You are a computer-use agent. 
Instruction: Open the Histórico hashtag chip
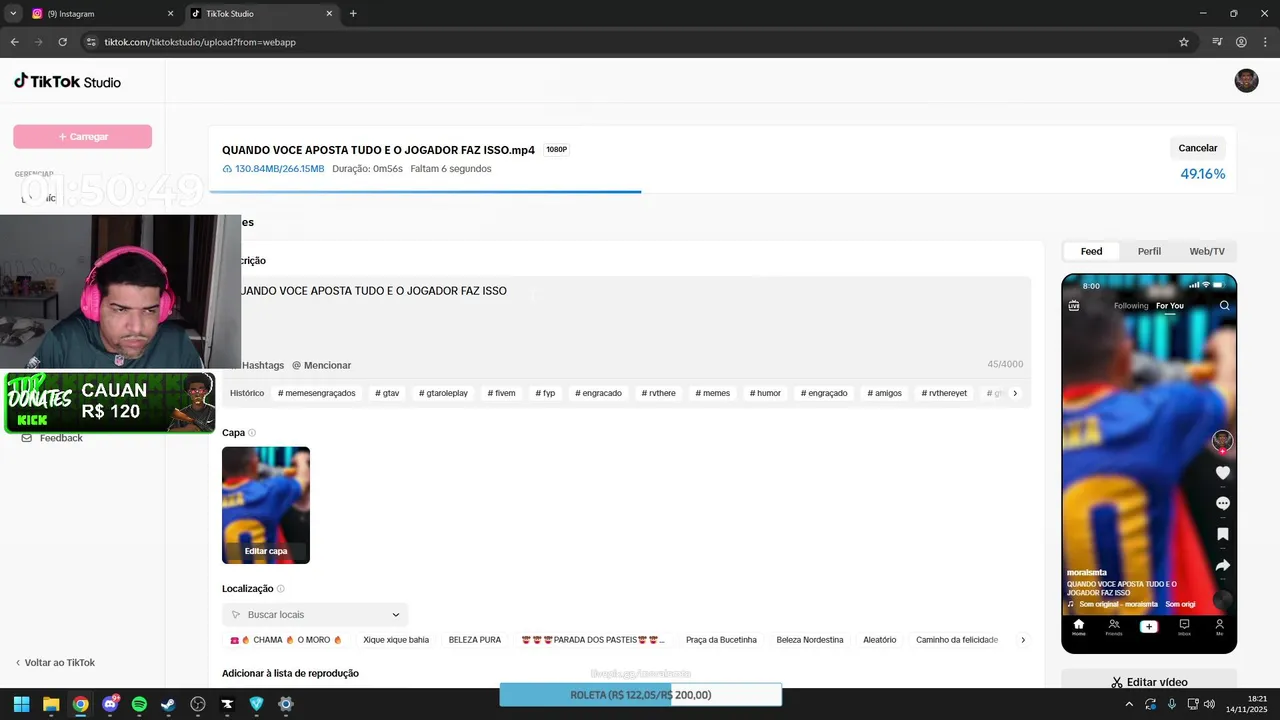click(247, 393)
